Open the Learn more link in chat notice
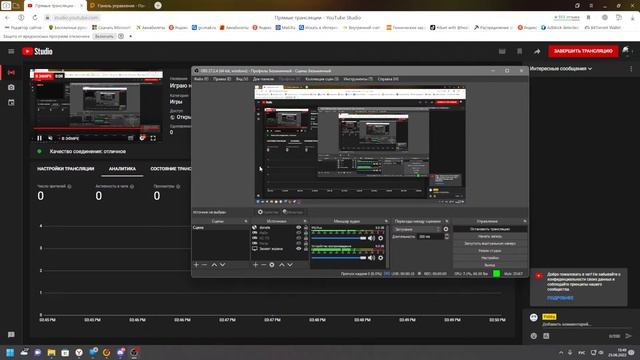The height and width of the screenshot is (360, 640). [x=560, y=298]
